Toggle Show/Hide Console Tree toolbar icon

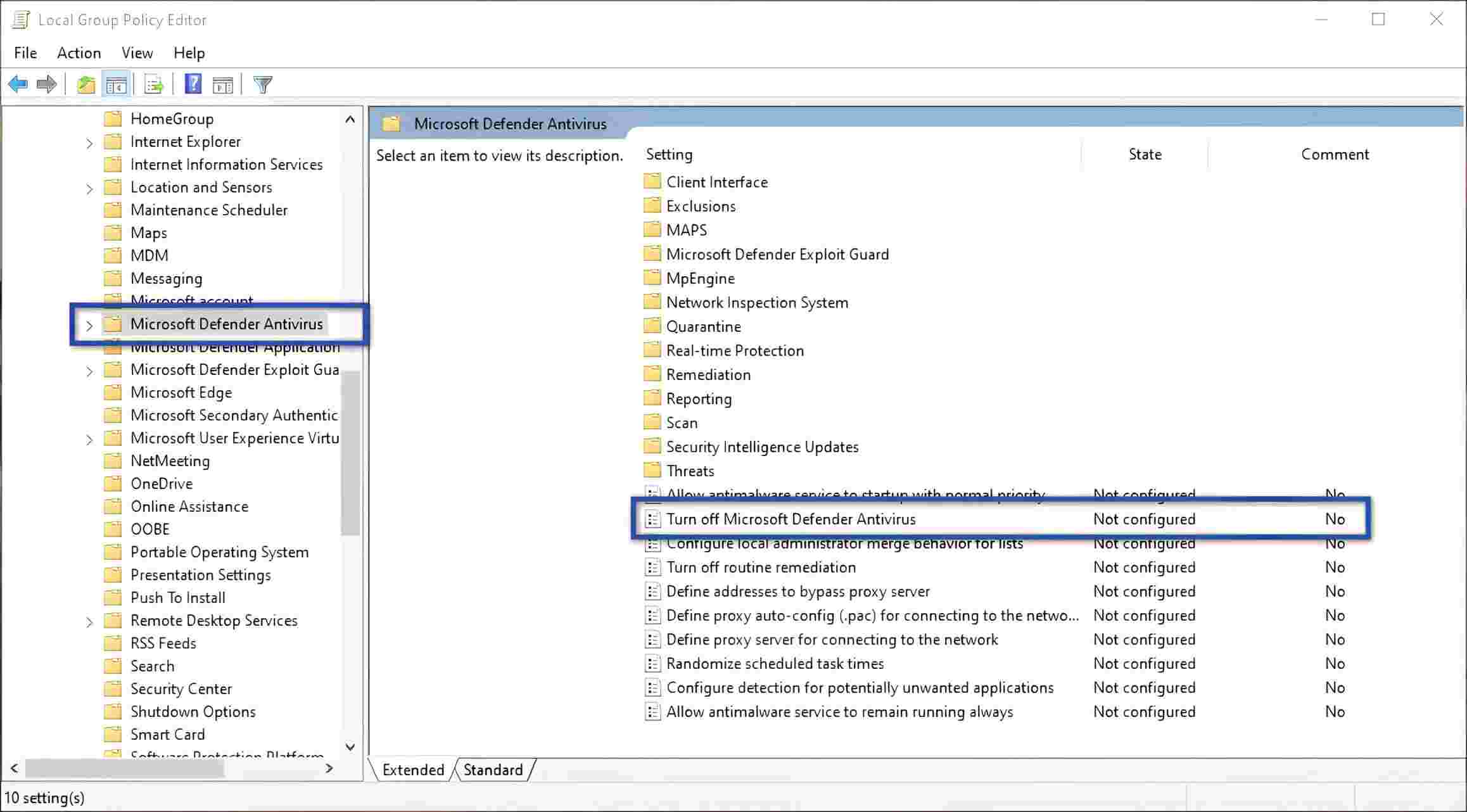tap(116, 84)
